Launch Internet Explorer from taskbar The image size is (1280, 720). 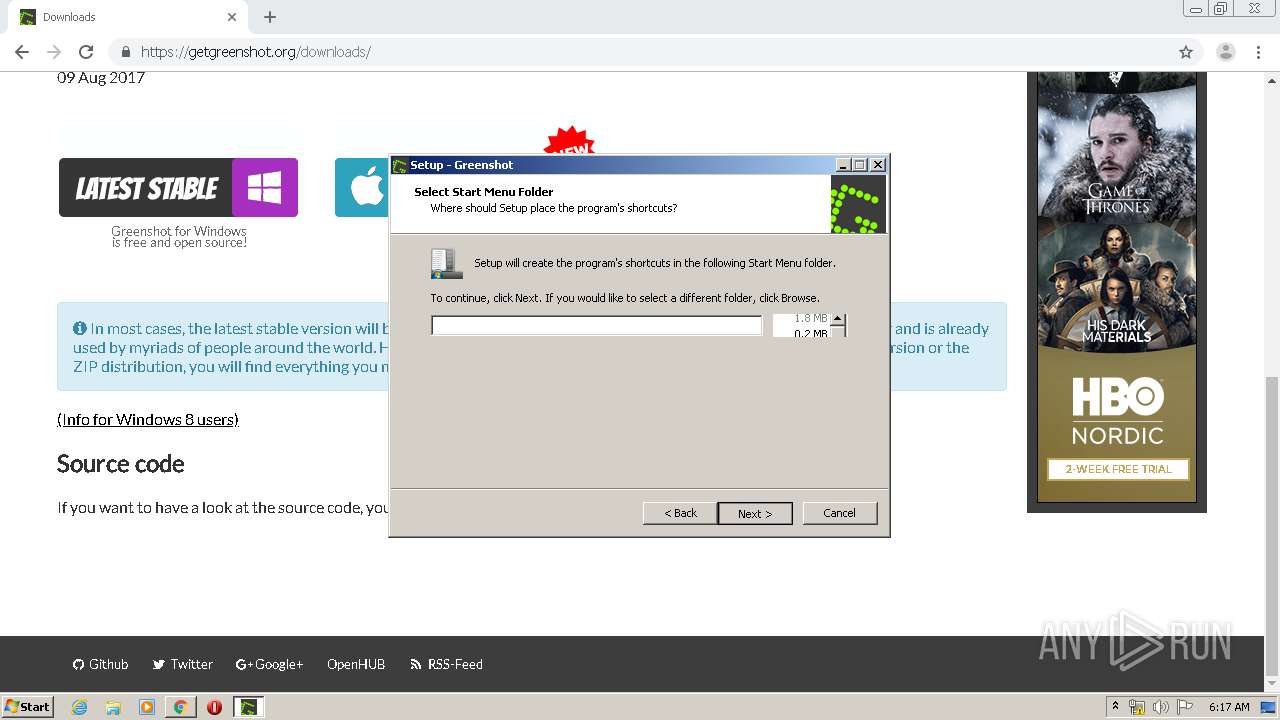(x=80, y=707)
